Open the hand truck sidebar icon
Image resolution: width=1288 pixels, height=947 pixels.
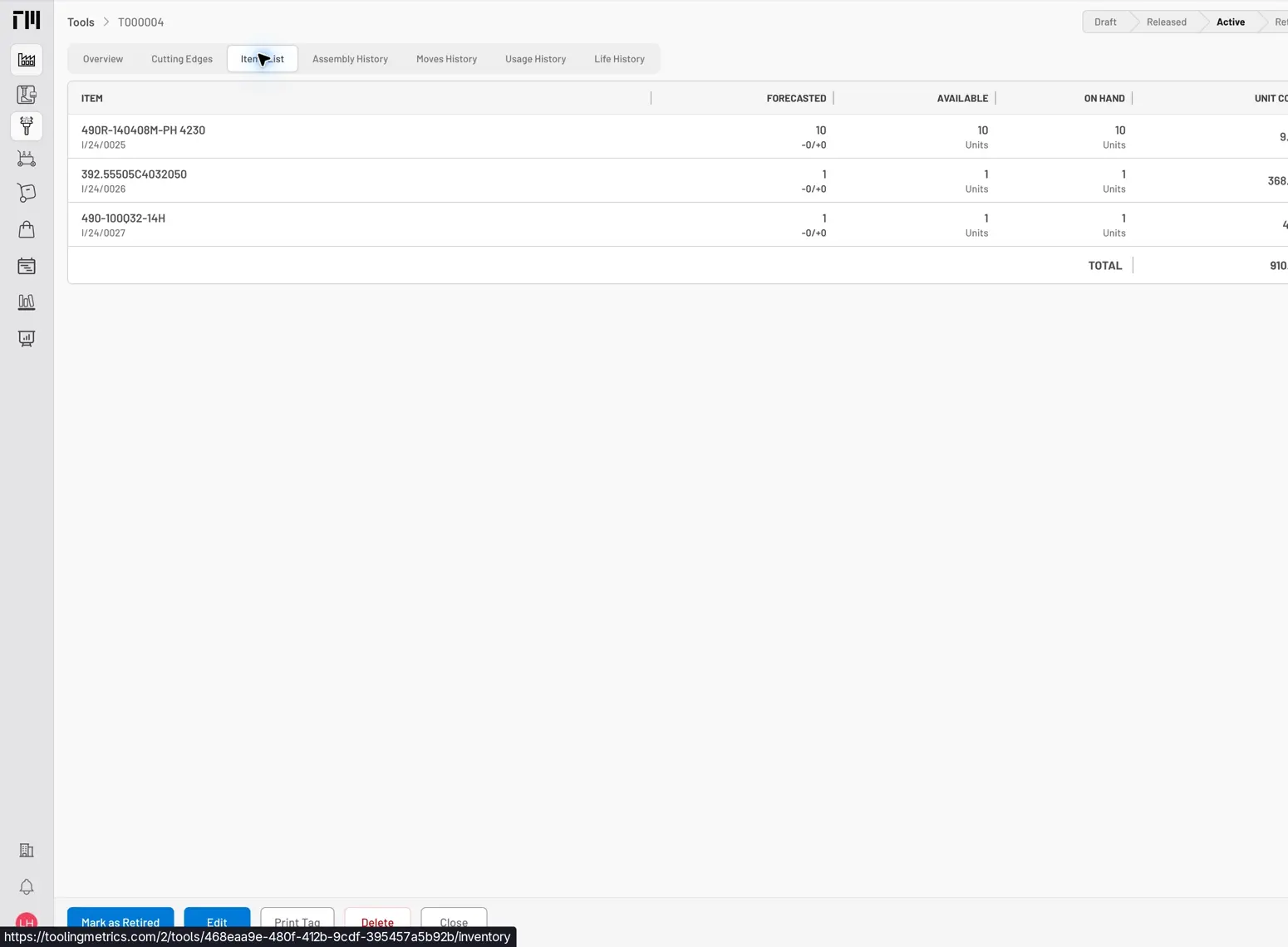(x=27, y=193)
